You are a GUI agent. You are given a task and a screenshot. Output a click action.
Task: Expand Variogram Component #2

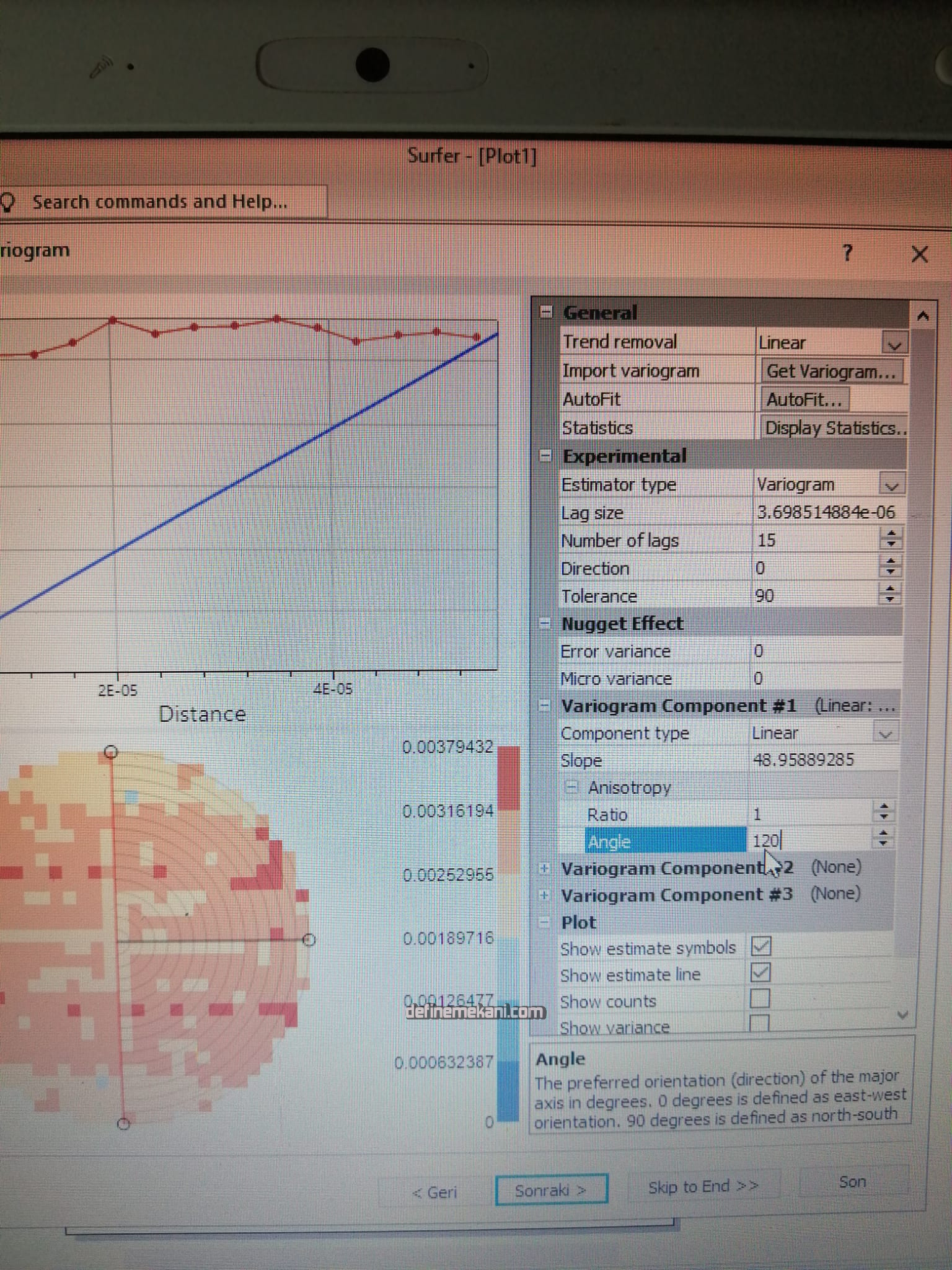pyautogui.click(x=544, y=869)
